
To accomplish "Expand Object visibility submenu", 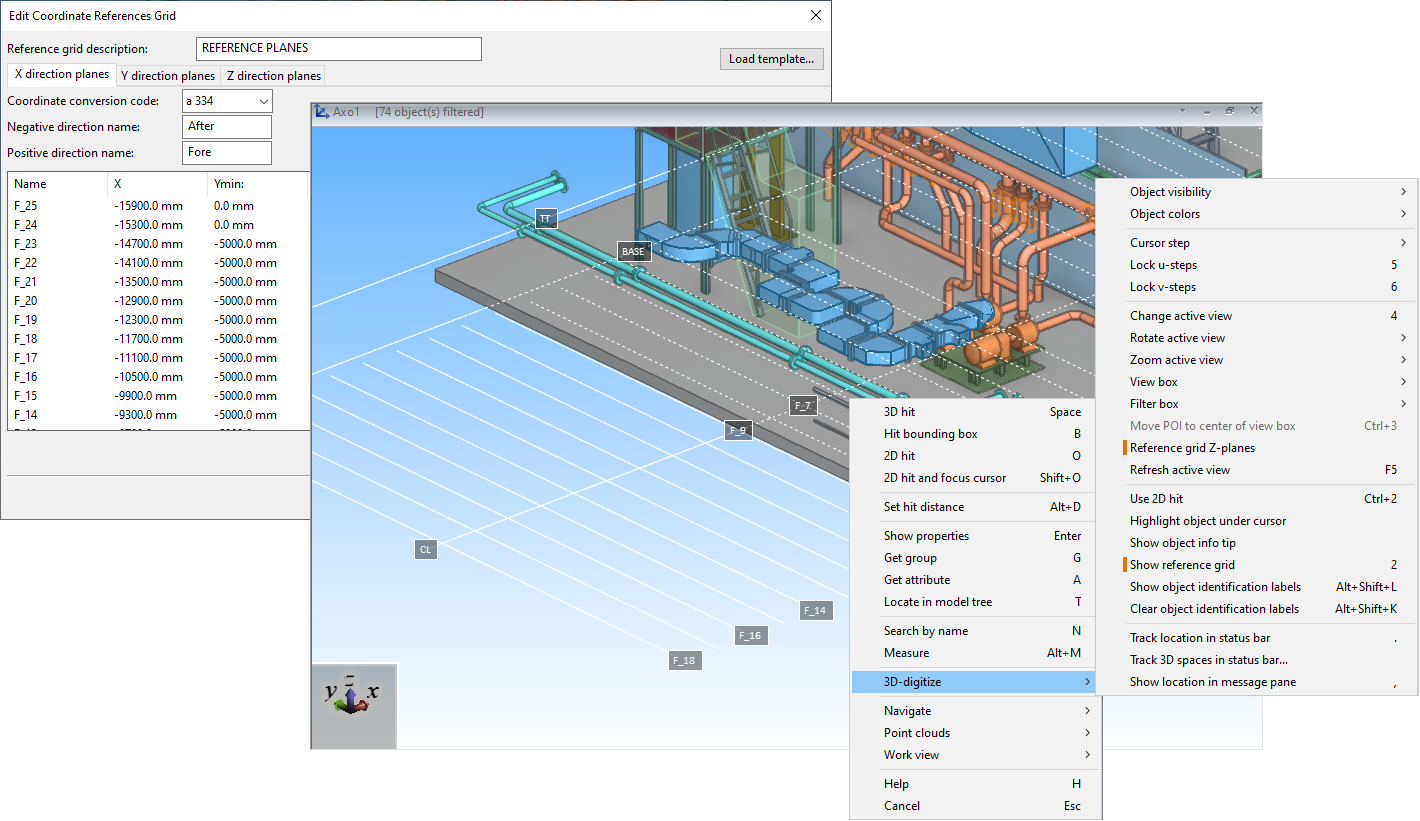I will pyautogui.click(x=1259, y=192).
